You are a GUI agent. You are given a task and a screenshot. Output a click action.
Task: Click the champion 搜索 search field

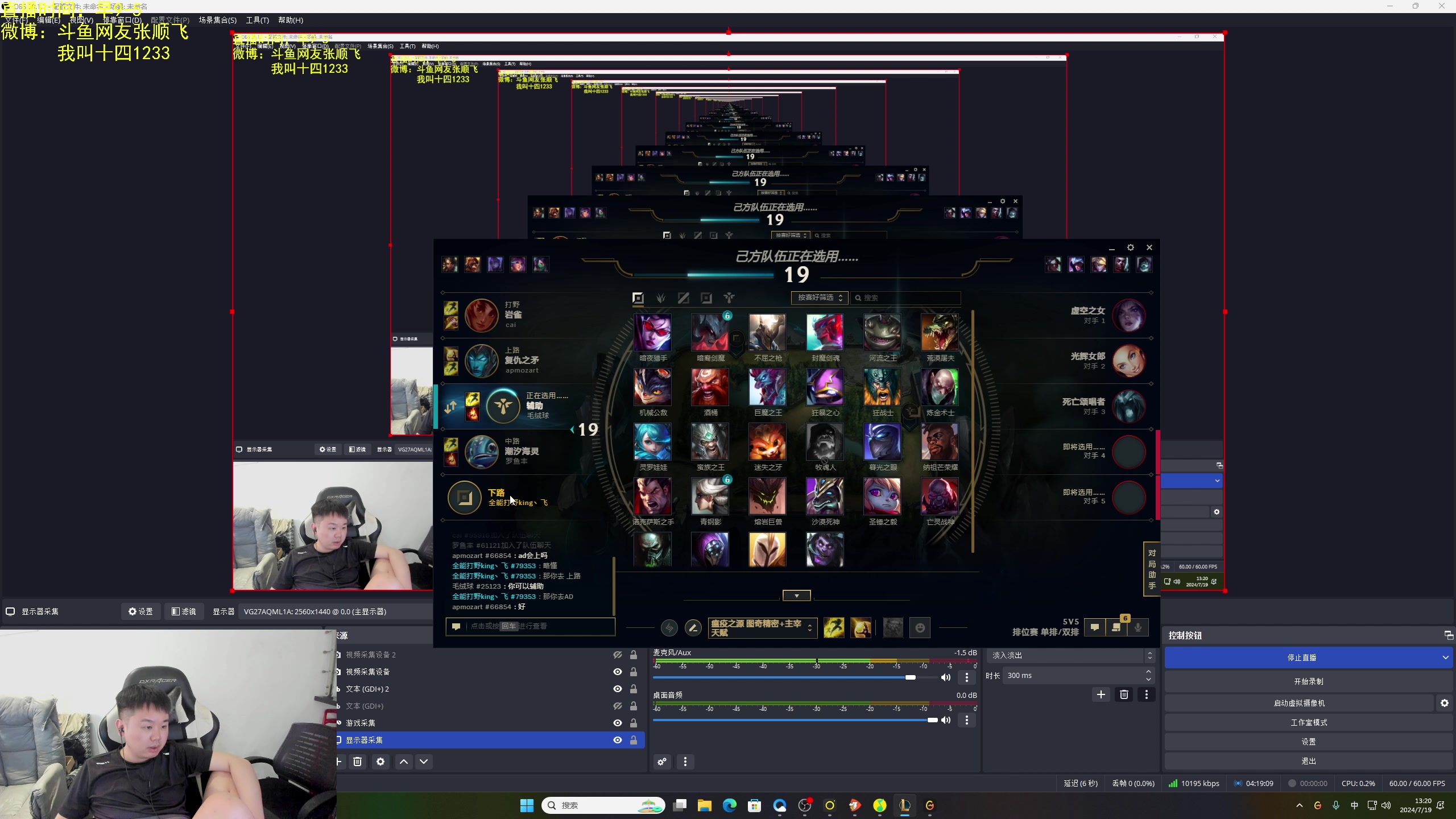pos(906,297)
